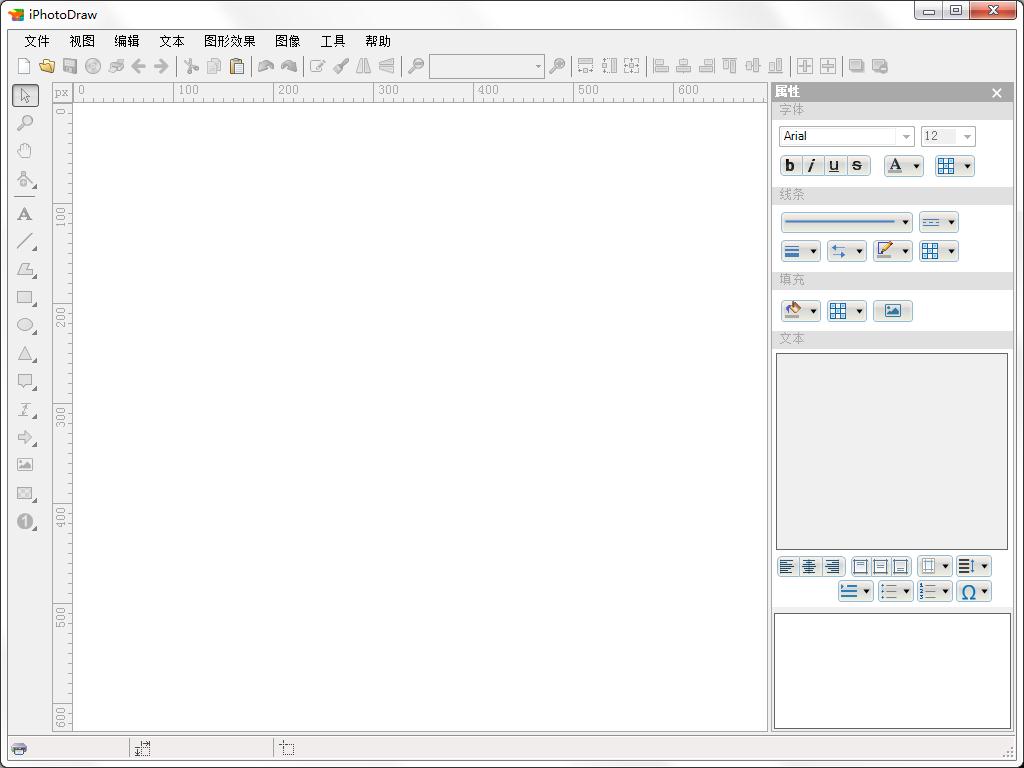1024x768 pixels.
Task: Open the line style dropdown
Action: pos(846,222)
